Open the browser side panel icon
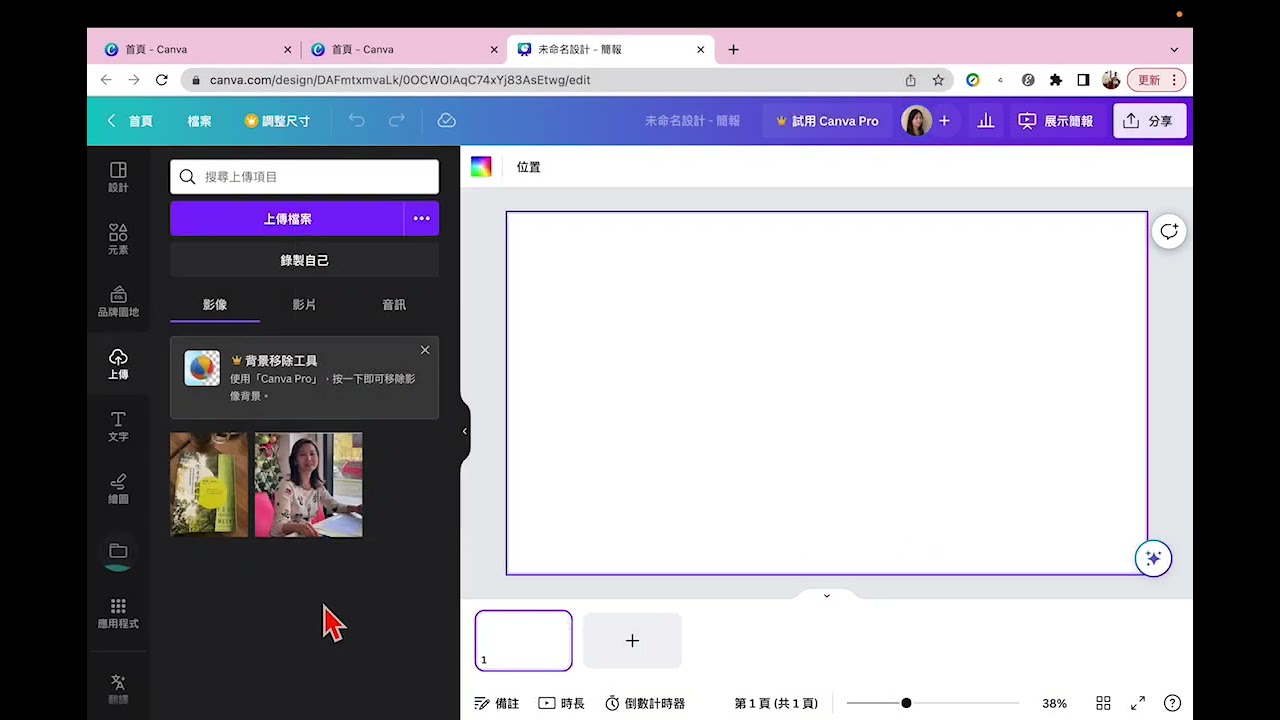 1083,80
